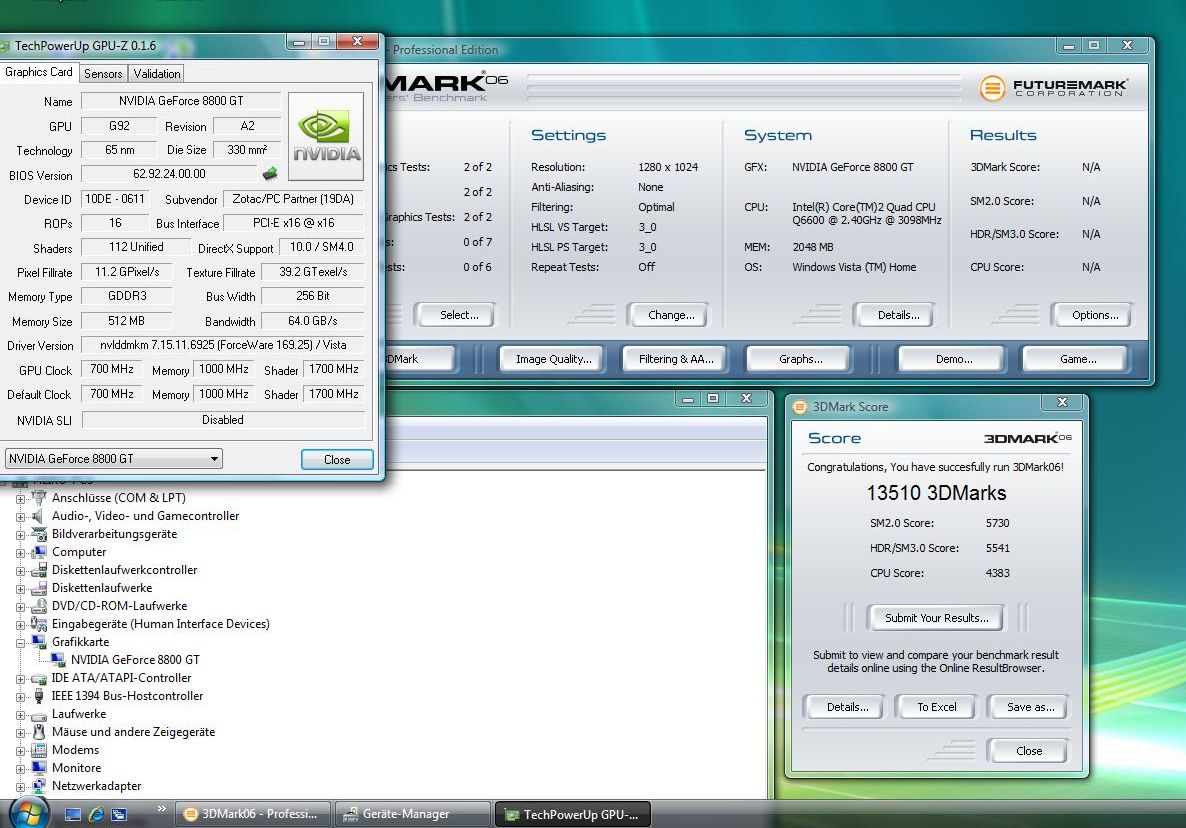Click the Netzwerkadapter device icon
Screen dimensions: 1186x828
pyautogui.click(x=39, y=786)
